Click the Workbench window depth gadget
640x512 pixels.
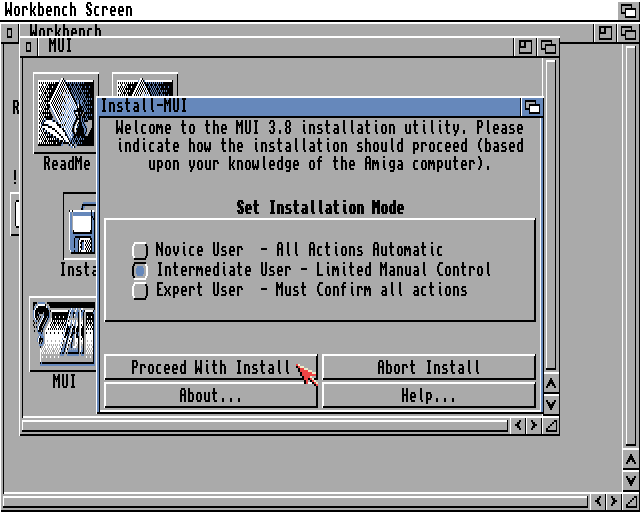pyautogui.click(x=629, y=33)
